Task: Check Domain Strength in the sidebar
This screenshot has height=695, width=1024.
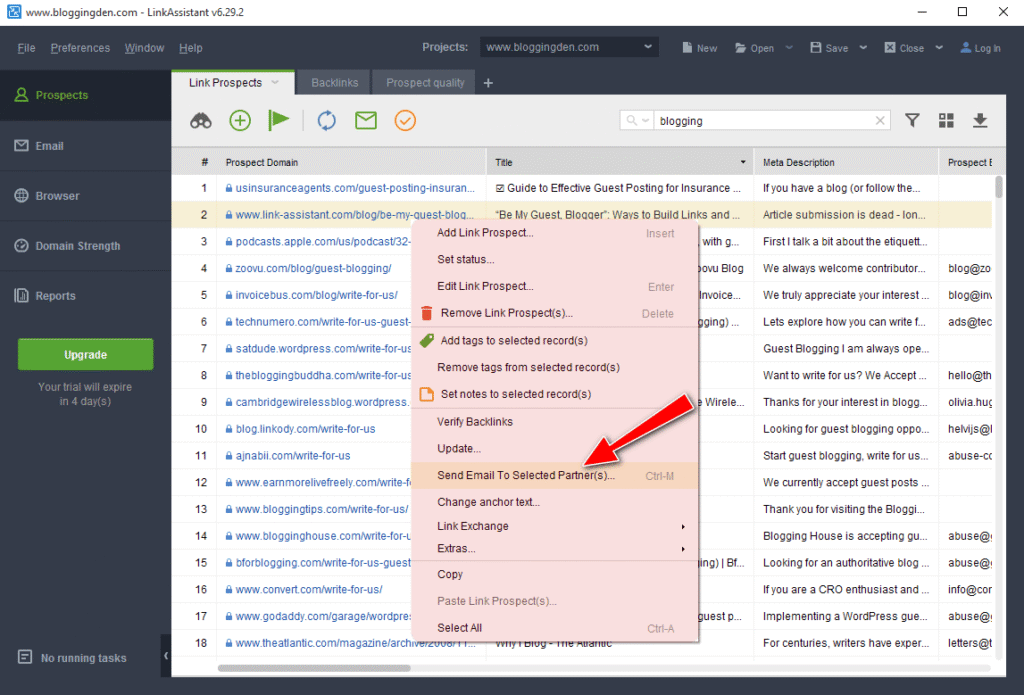Action: [68, 246]
